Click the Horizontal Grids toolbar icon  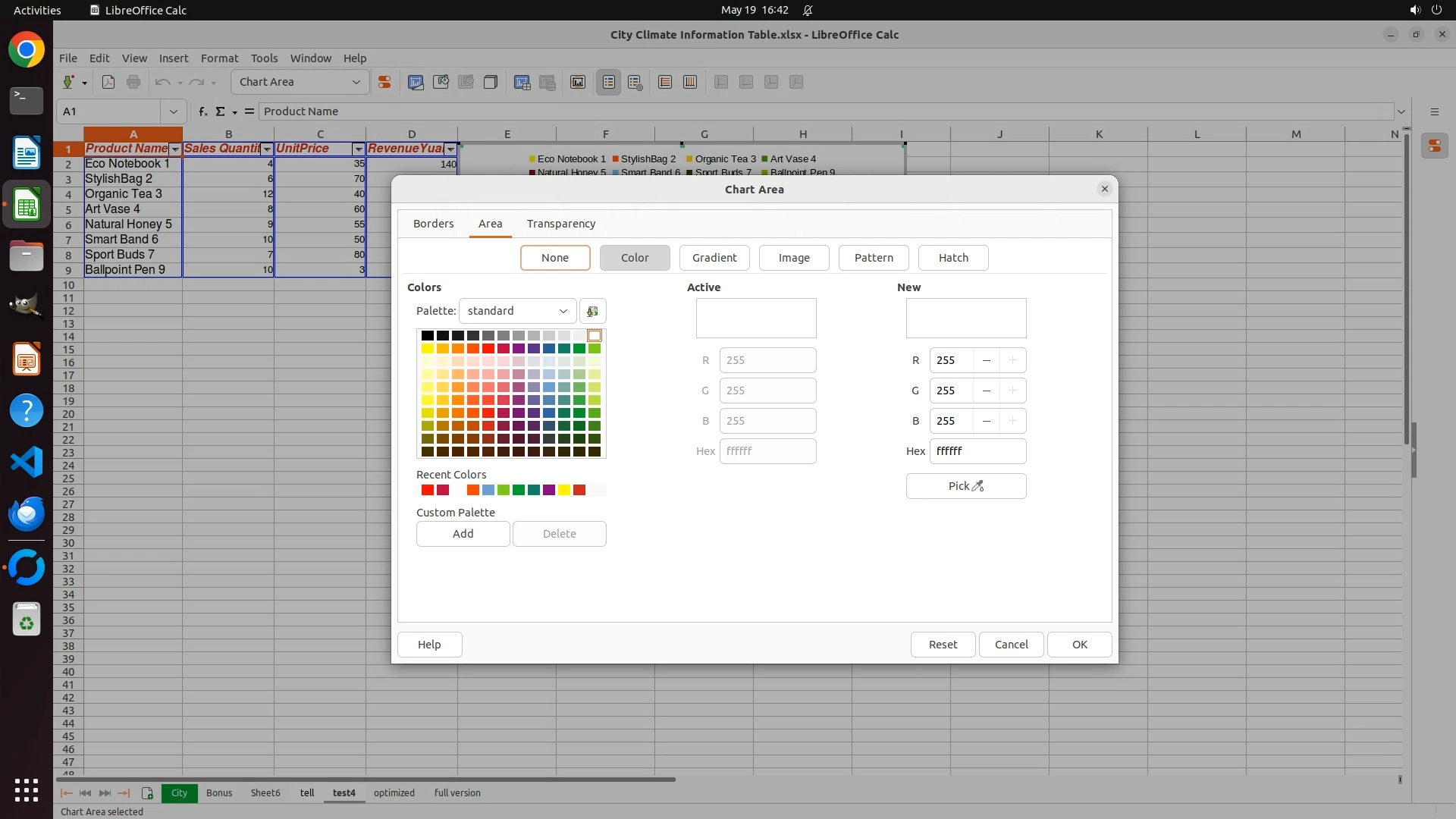point(665,82)
